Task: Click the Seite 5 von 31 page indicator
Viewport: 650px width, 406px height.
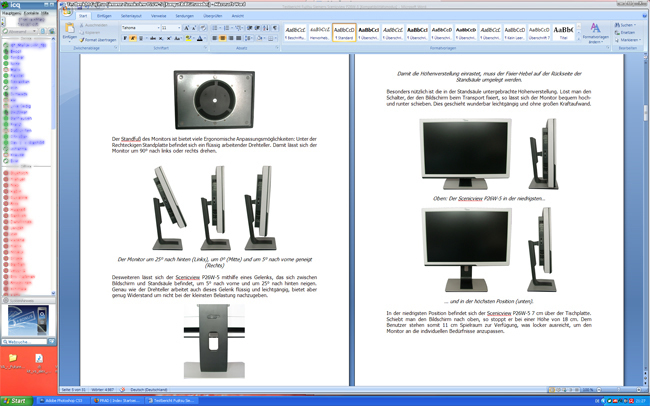Action: click(73, 389)
